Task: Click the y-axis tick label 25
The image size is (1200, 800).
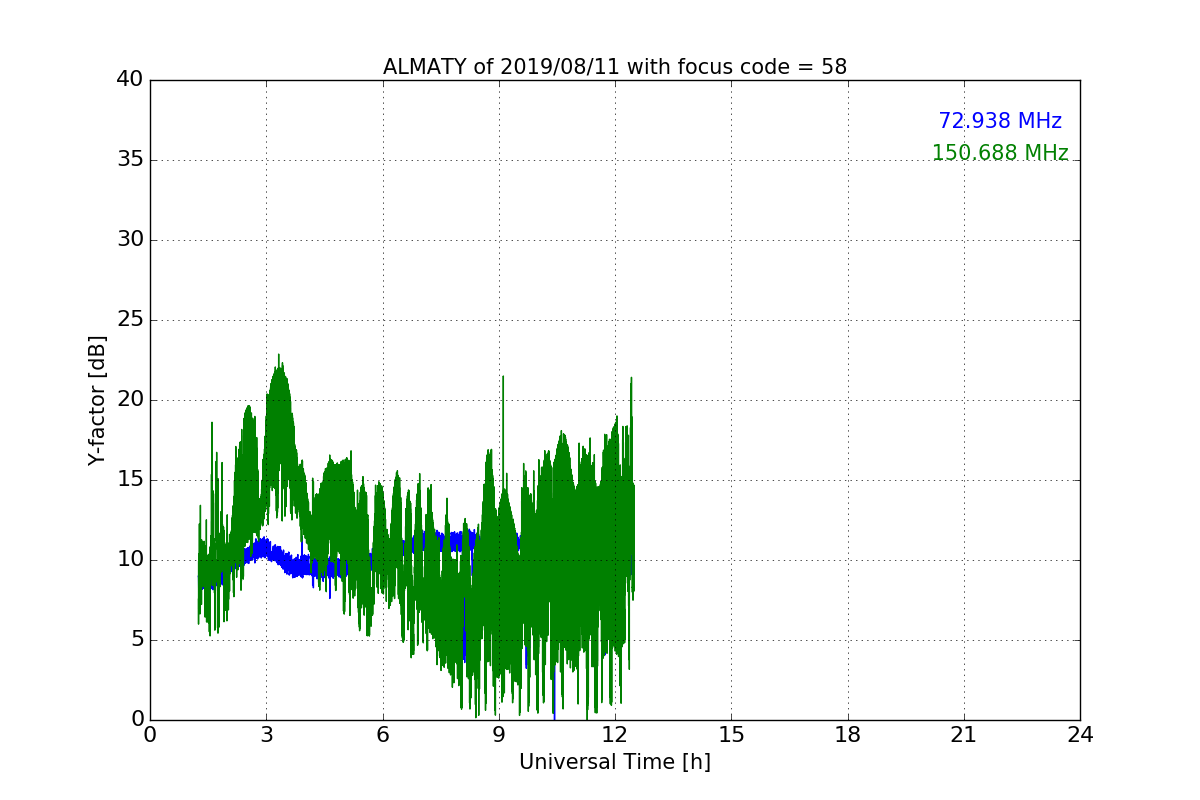Action: pyautogui.click(x=130, y=320)
